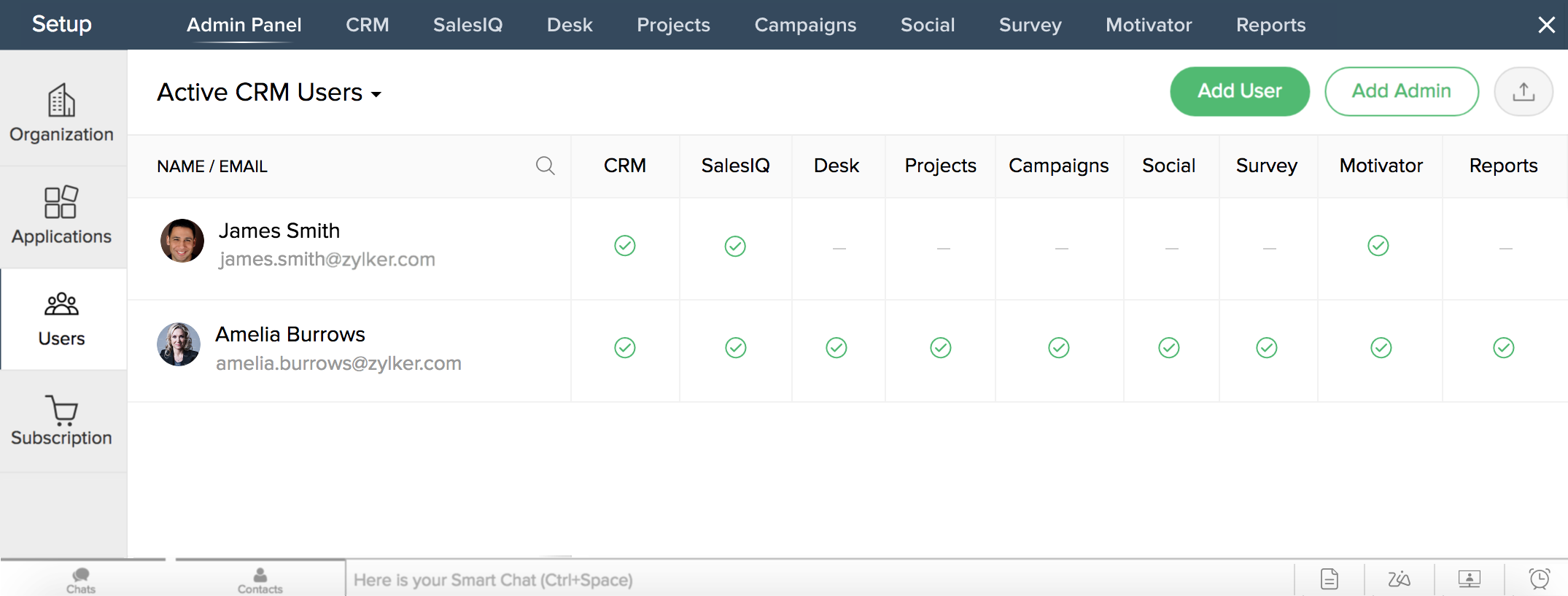Enable Reports access for James Smith
1568x596 pixels.
[x=1506, y=249]
